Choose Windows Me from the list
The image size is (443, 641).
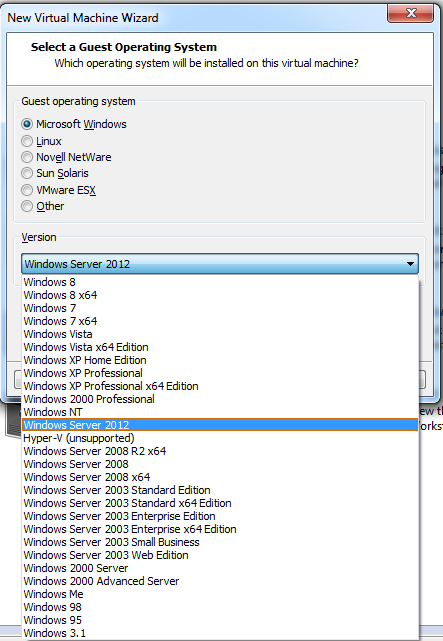(220, 594)
